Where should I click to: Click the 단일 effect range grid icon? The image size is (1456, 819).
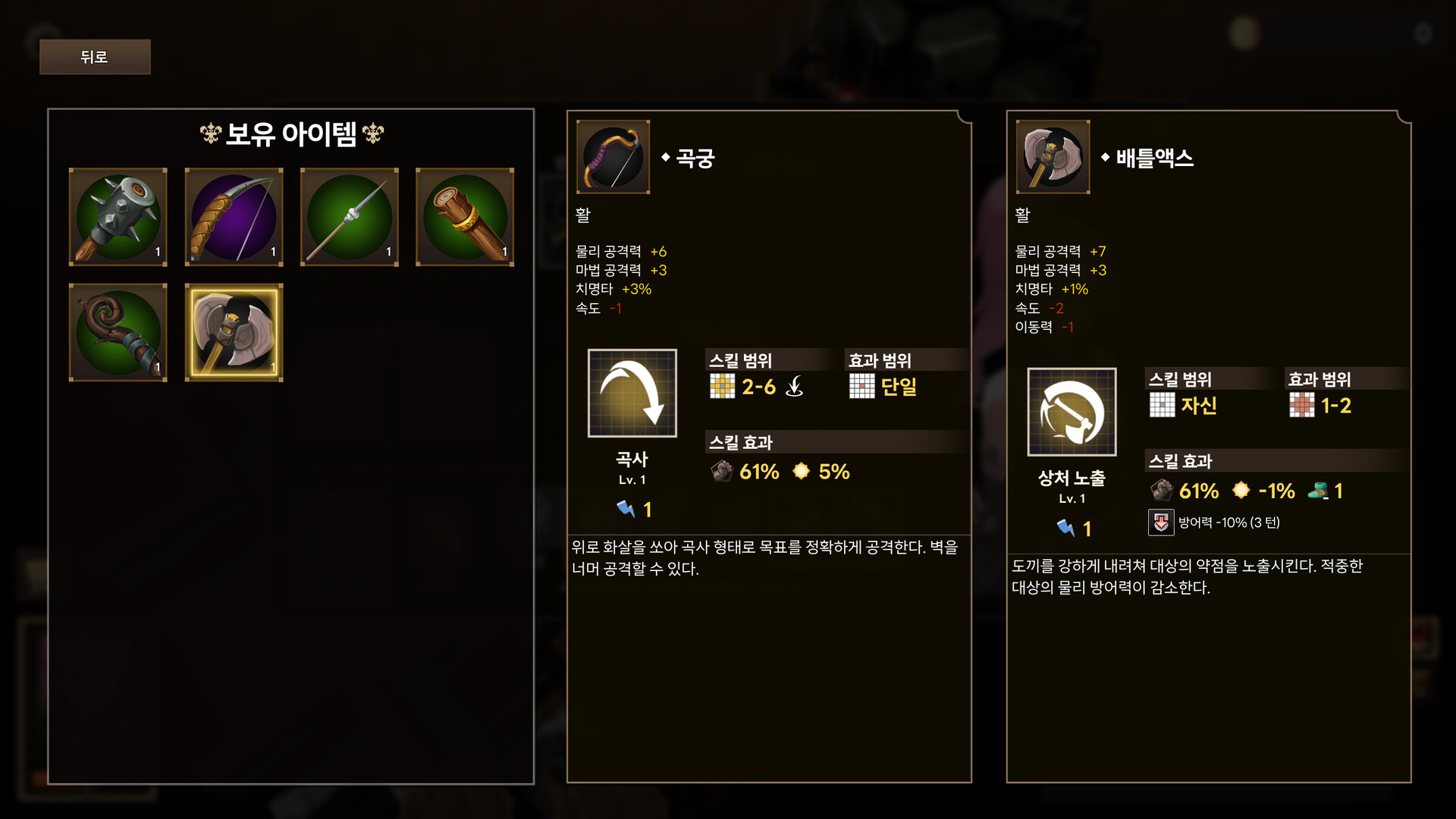click(x=861, y=386)
